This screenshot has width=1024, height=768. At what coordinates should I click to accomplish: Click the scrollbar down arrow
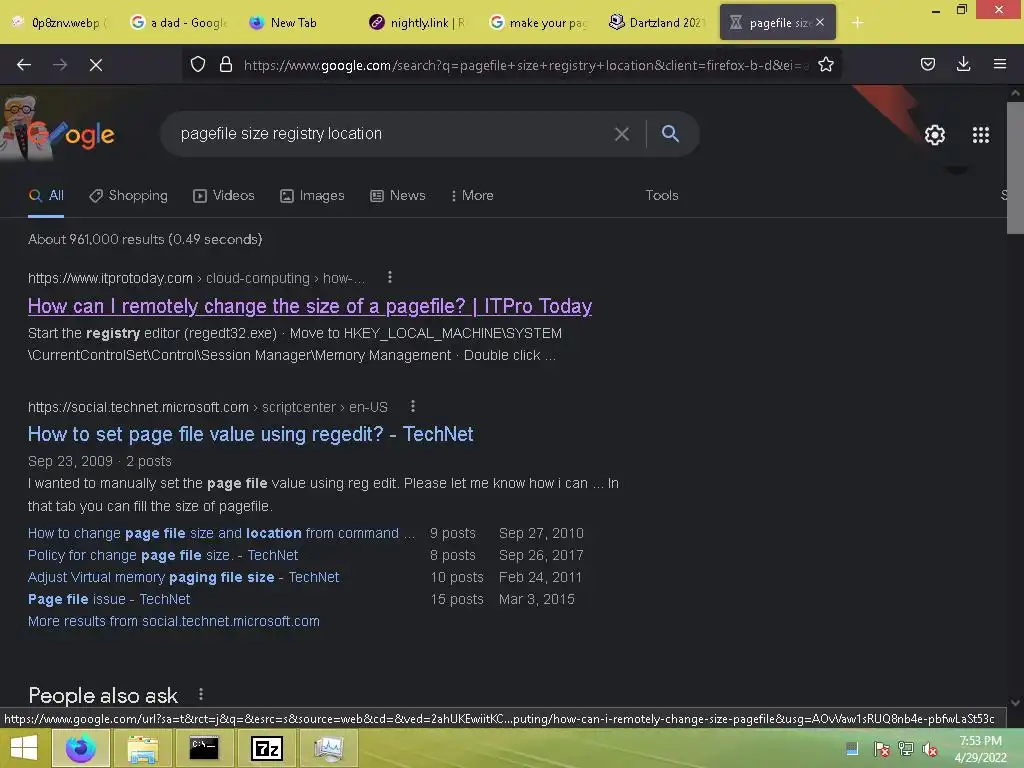tap(1014, 703)
